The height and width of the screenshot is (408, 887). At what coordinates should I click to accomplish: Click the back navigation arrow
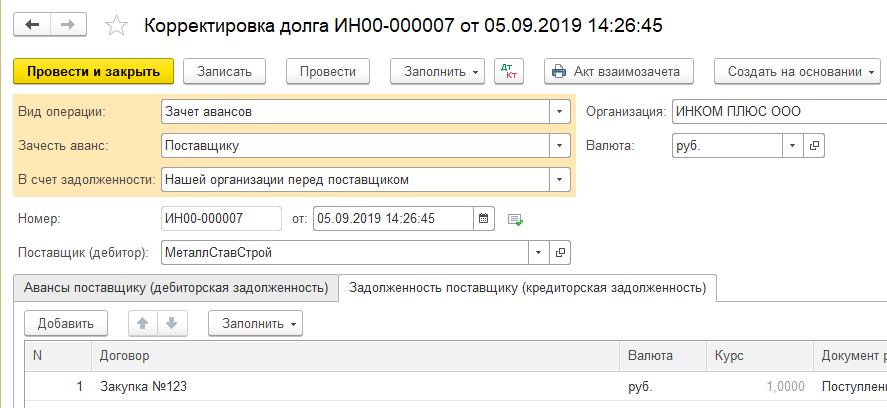click(x=31, y=23)
